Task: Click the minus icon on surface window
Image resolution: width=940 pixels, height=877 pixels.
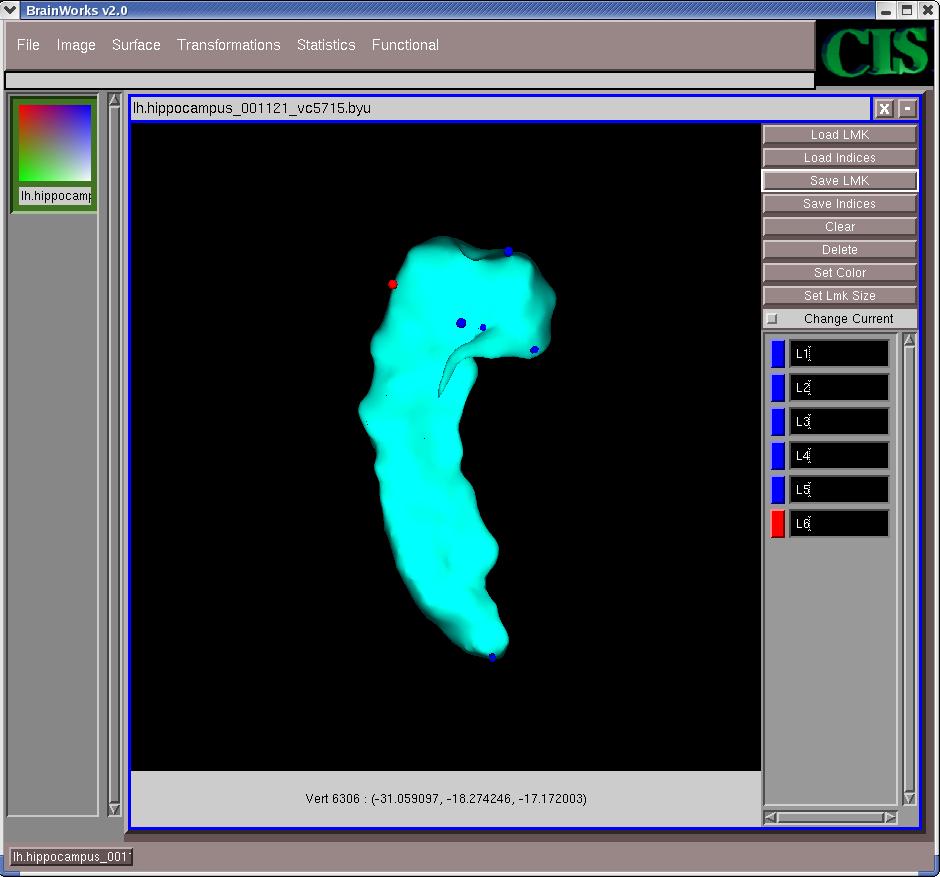Action: [x=907, y=109]
